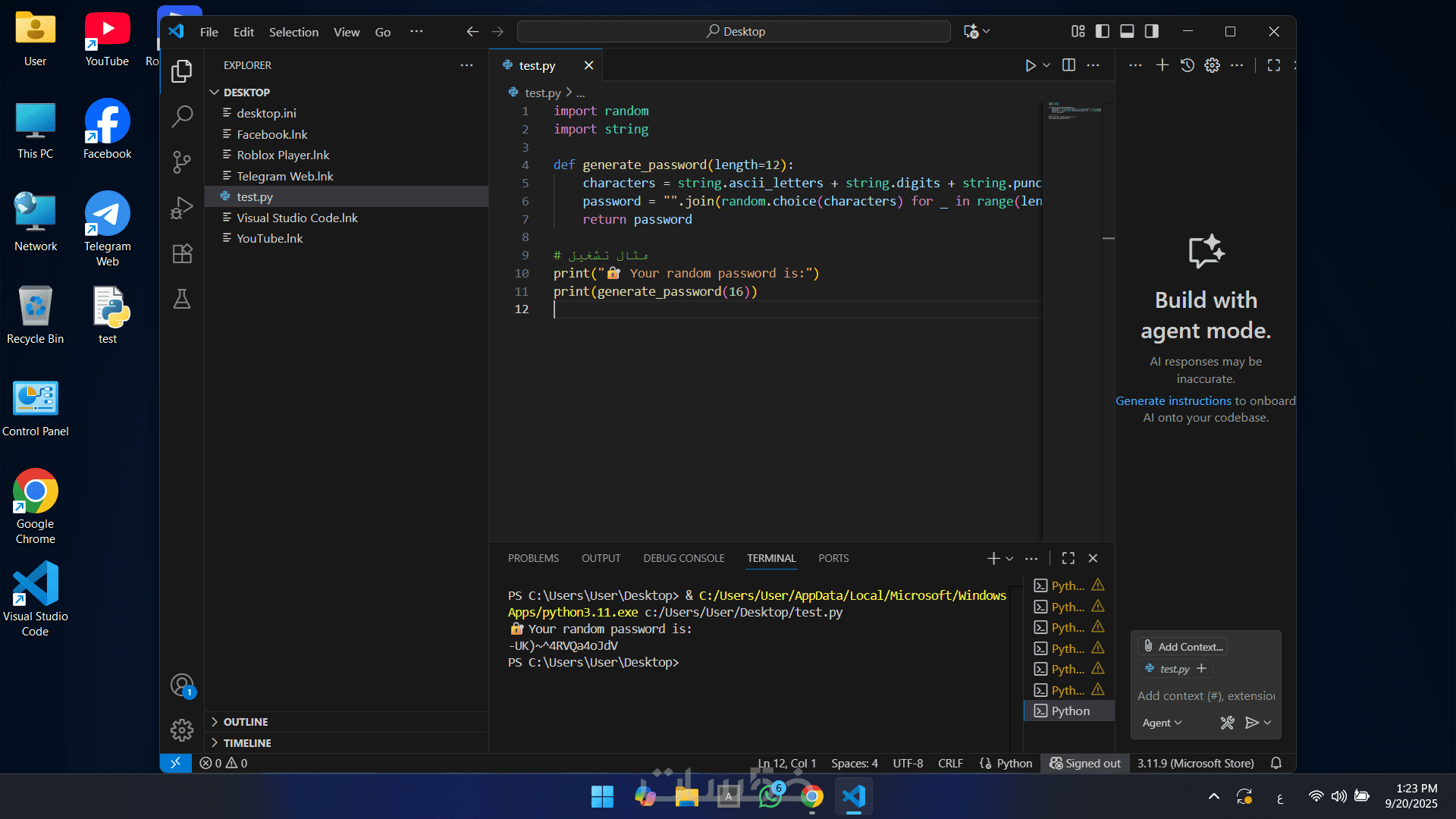Open the Selection menu
Viewport: 1456px width, 819px height.
[x=293, y=32]
